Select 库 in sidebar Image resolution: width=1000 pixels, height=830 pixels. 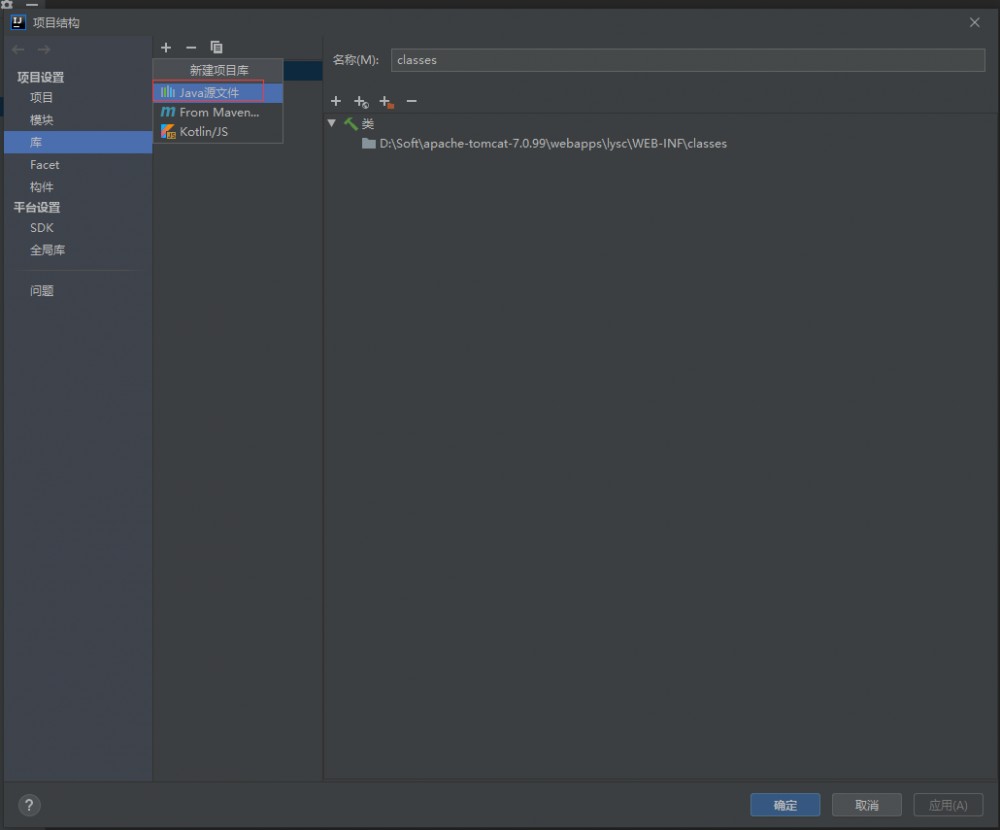click(x=78, y=142)
